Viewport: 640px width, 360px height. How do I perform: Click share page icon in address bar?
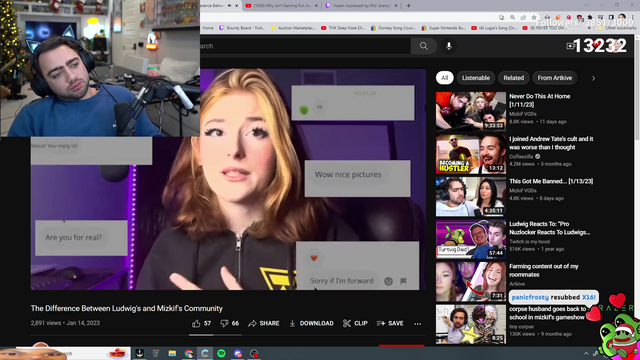523,18
